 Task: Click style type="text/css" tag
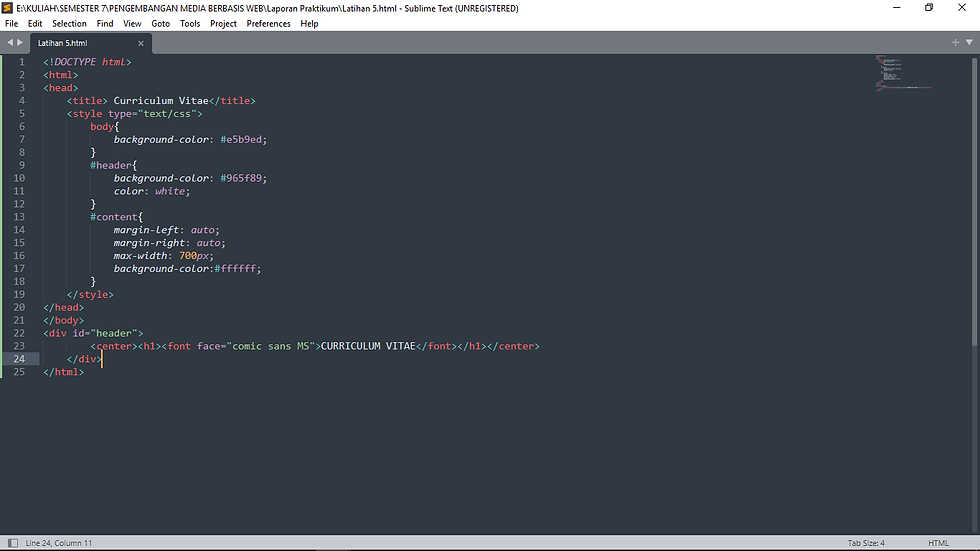coord(134,114)
